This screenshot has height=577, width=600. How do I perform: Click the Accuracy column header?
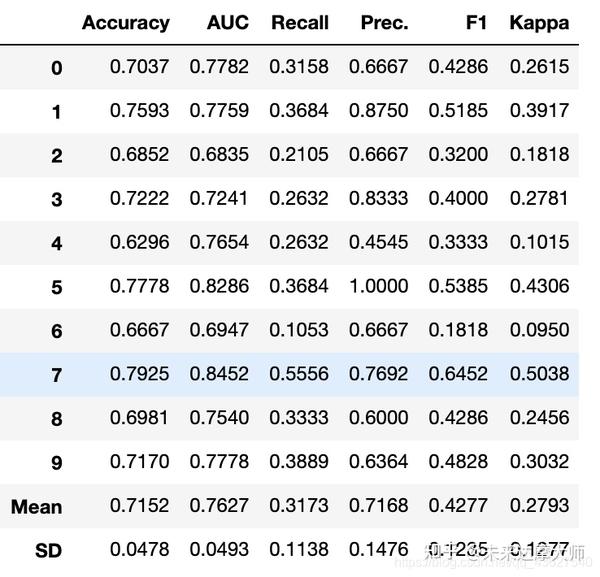pos(126,23)
